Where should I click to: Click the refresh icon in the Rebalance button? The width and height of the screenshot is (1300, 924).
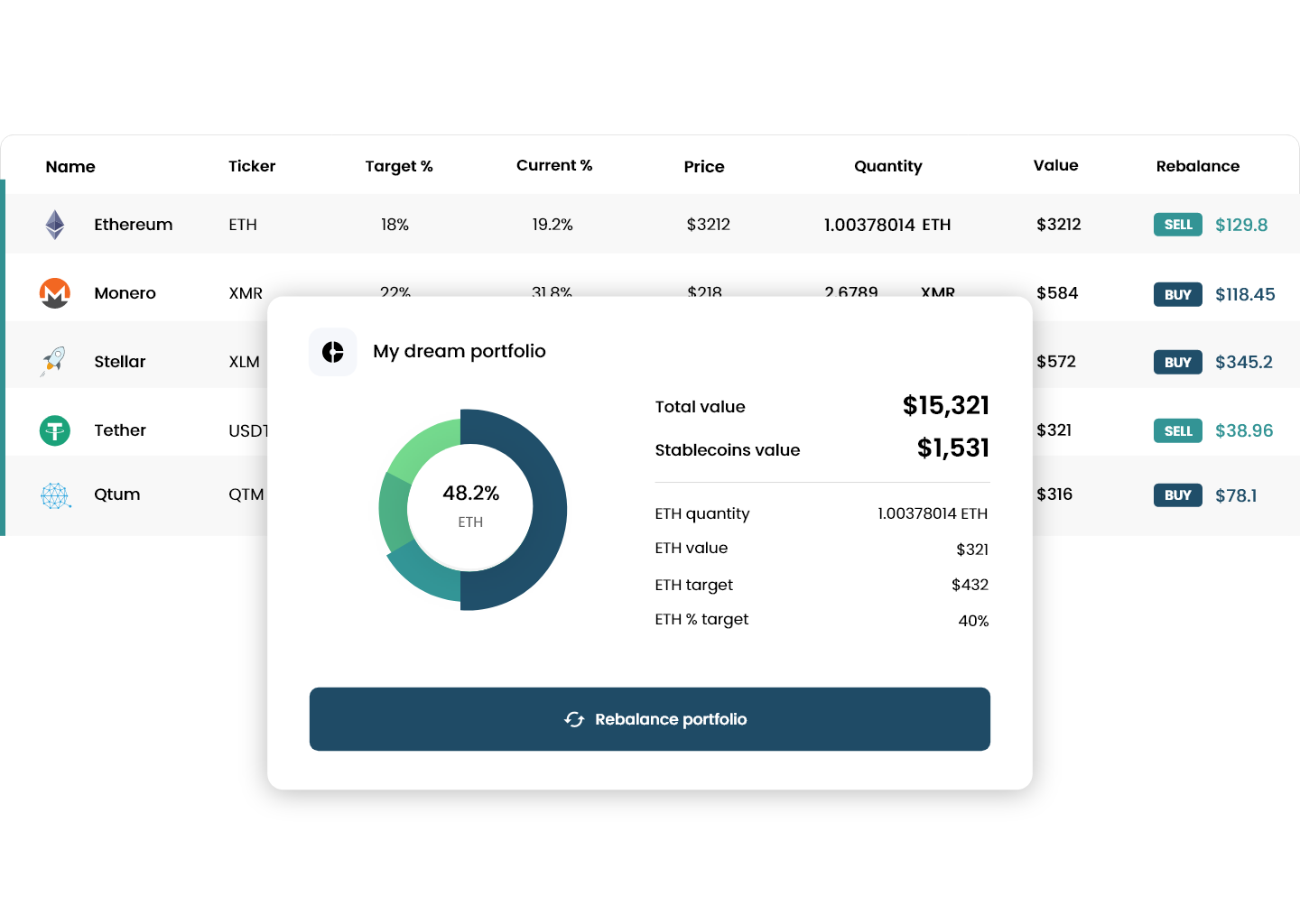click(x=575, y=719)
